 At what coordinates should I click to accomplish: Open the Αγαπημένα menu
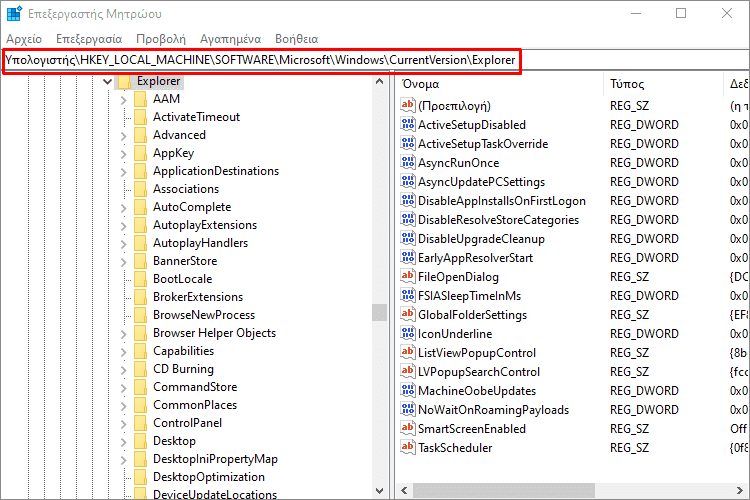pyautogui.click(x=231, y=39)
